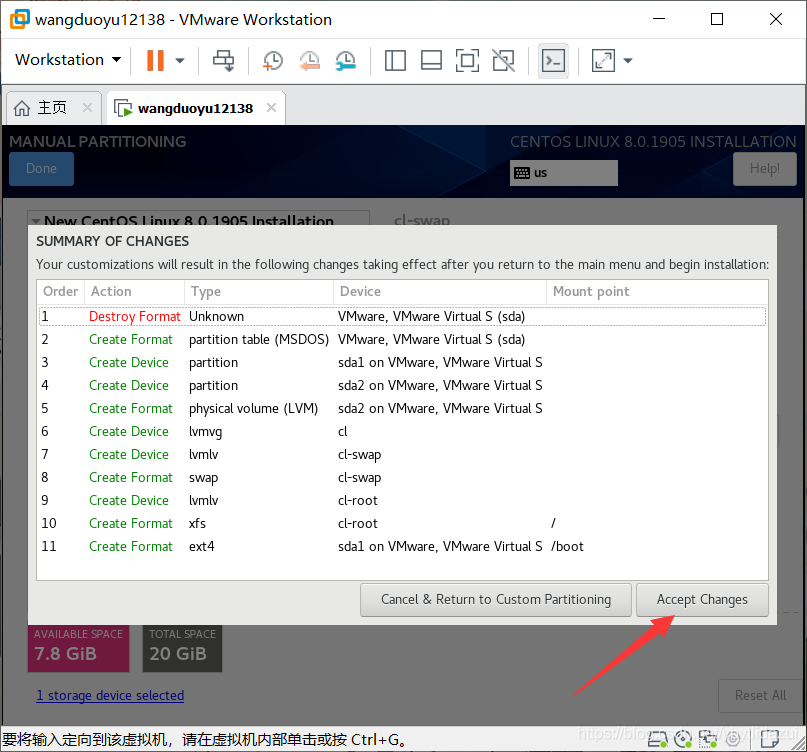807x752 pixels.
Task: Click the stretch guest display icon
Action: 603,60
